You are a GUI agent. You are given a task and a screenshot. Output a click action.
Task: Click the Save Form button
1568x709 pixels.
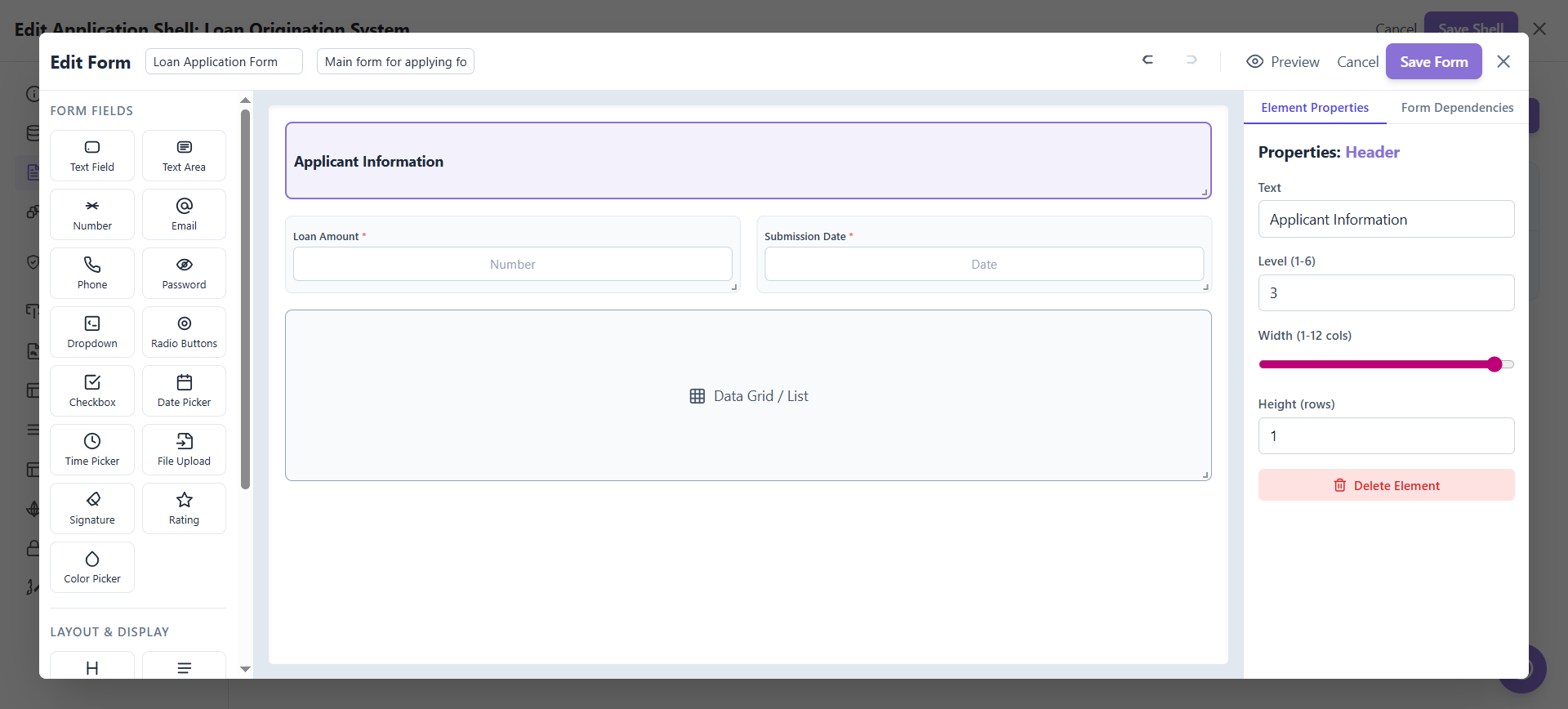(x=1433, y=62)
